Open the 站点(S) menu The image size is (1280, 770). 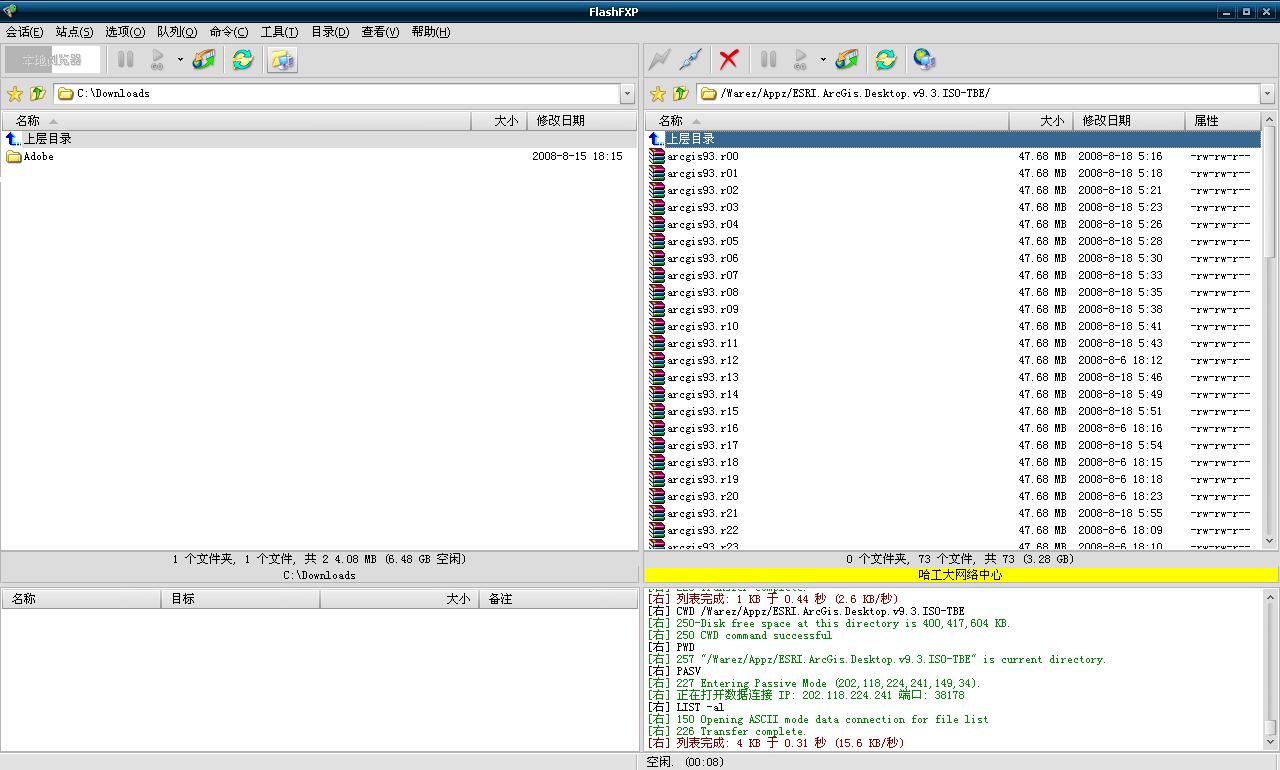tap(75, 32)
